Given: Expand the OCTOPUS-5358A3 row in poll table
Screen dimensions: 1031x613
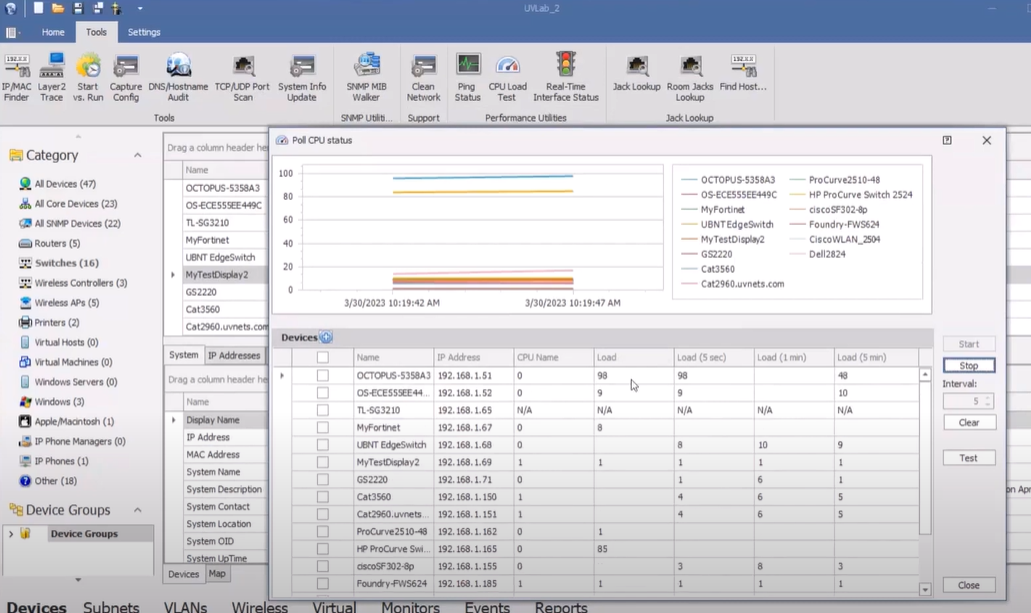Looking at the screenshot, I should (x=282, y=376).
